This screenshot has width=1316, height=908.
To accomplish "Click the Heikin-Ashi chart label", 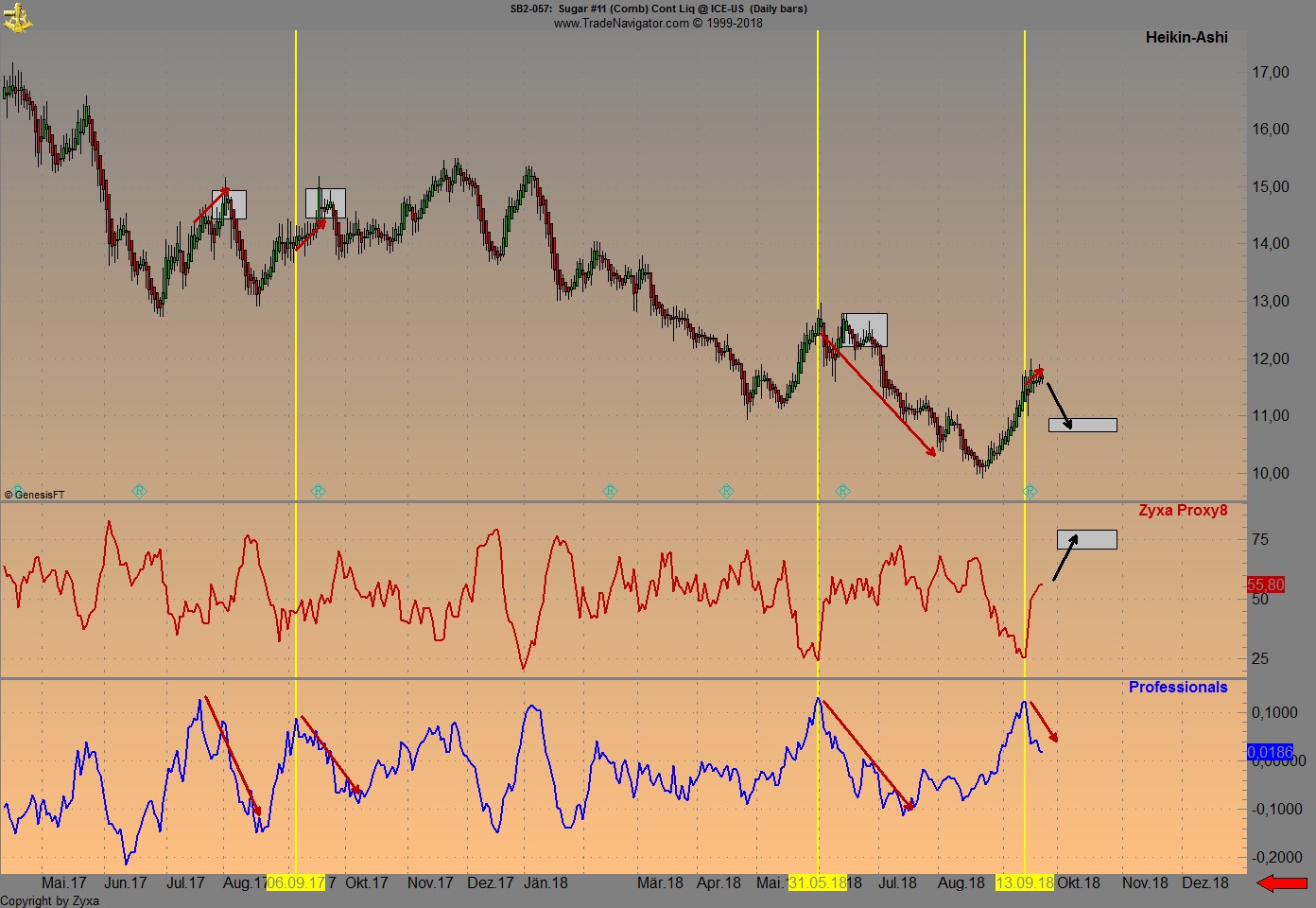I will [1186, 38].
